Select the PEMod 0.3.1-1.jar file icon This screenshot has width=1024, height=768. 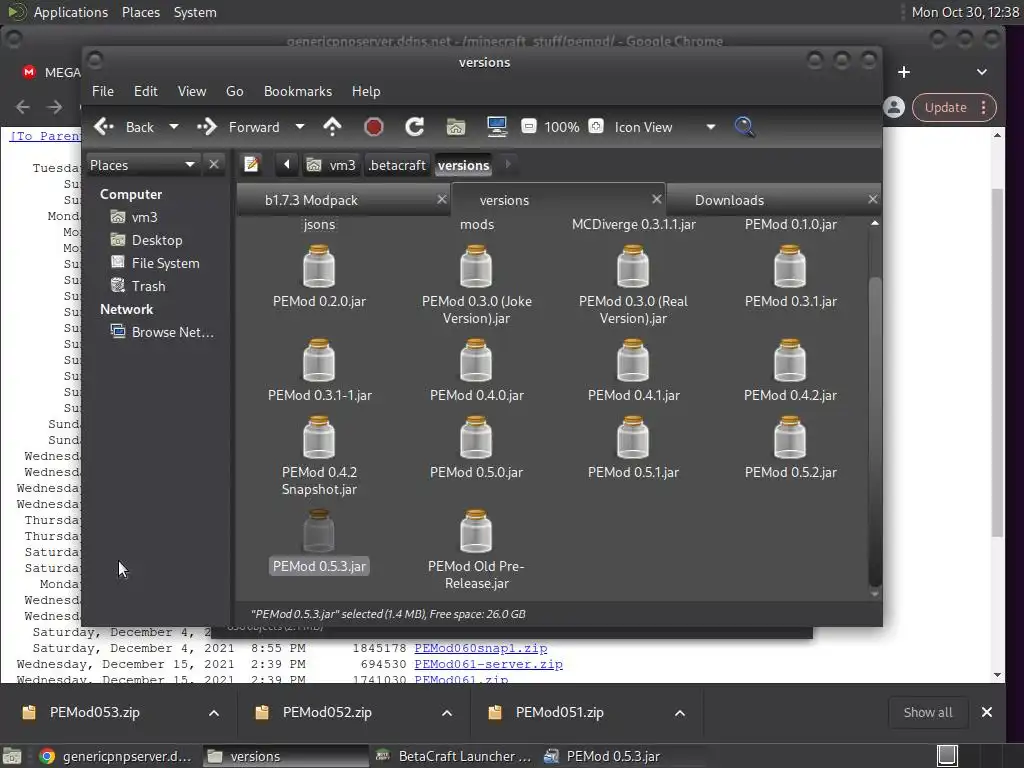point(319,360)
